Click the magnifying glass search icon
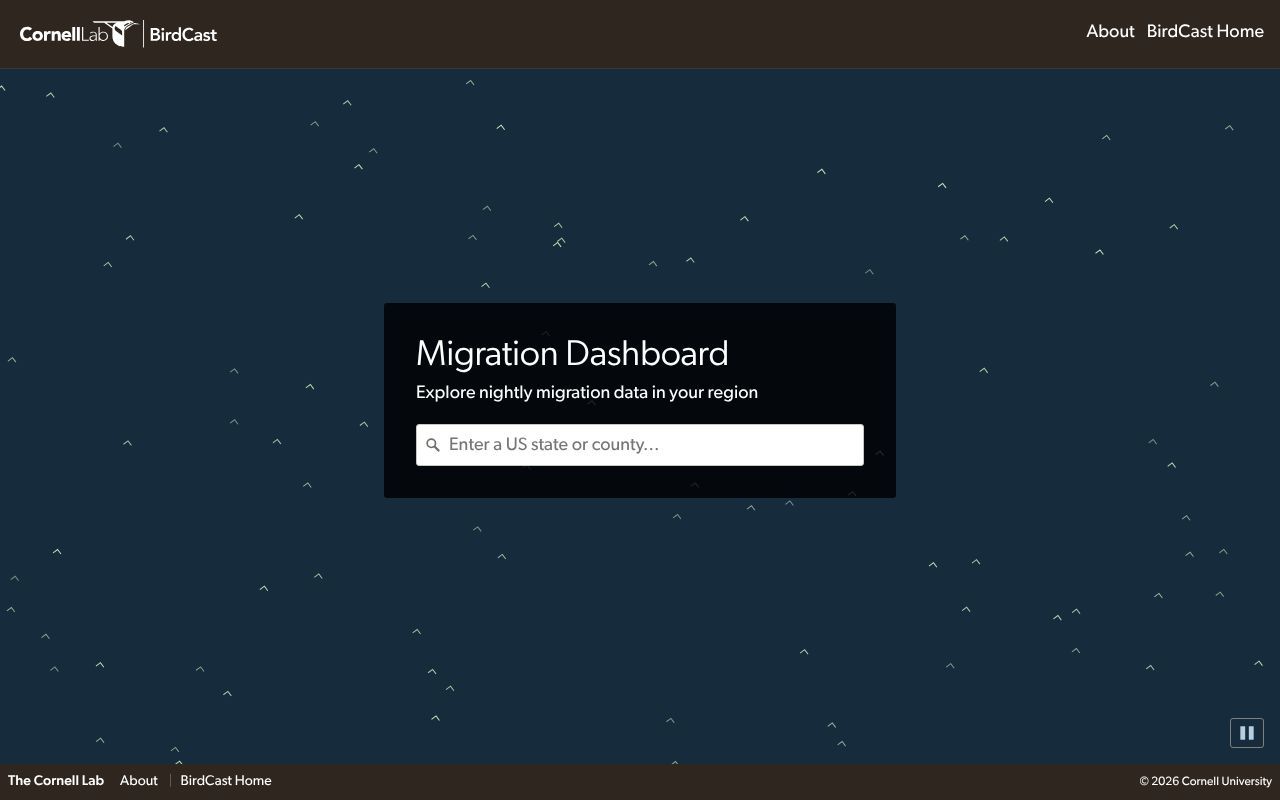This screenshot has height=800, width=1280. click(x=433, y=445)
